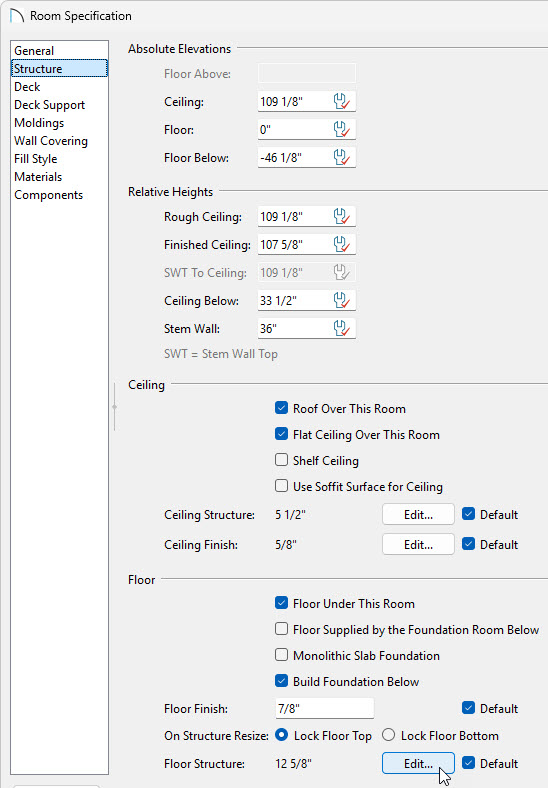Select Lock Floor Top radio option
The height and width of the screenshot is (788, 548).
[x=282, y=735]
